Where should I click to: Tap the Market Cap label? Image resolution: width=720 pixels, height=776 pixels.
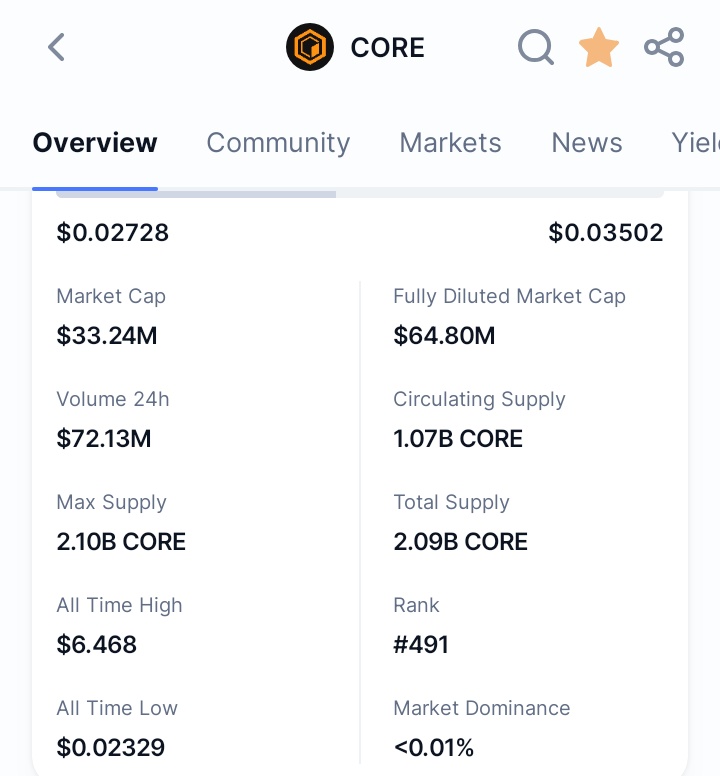(111, 296)
